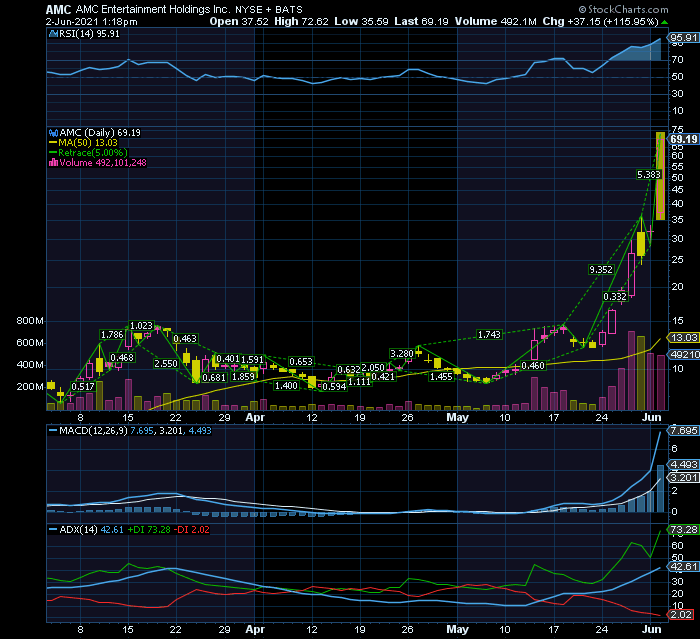Click the Last 69.19 header value

[x=421, y=21]
